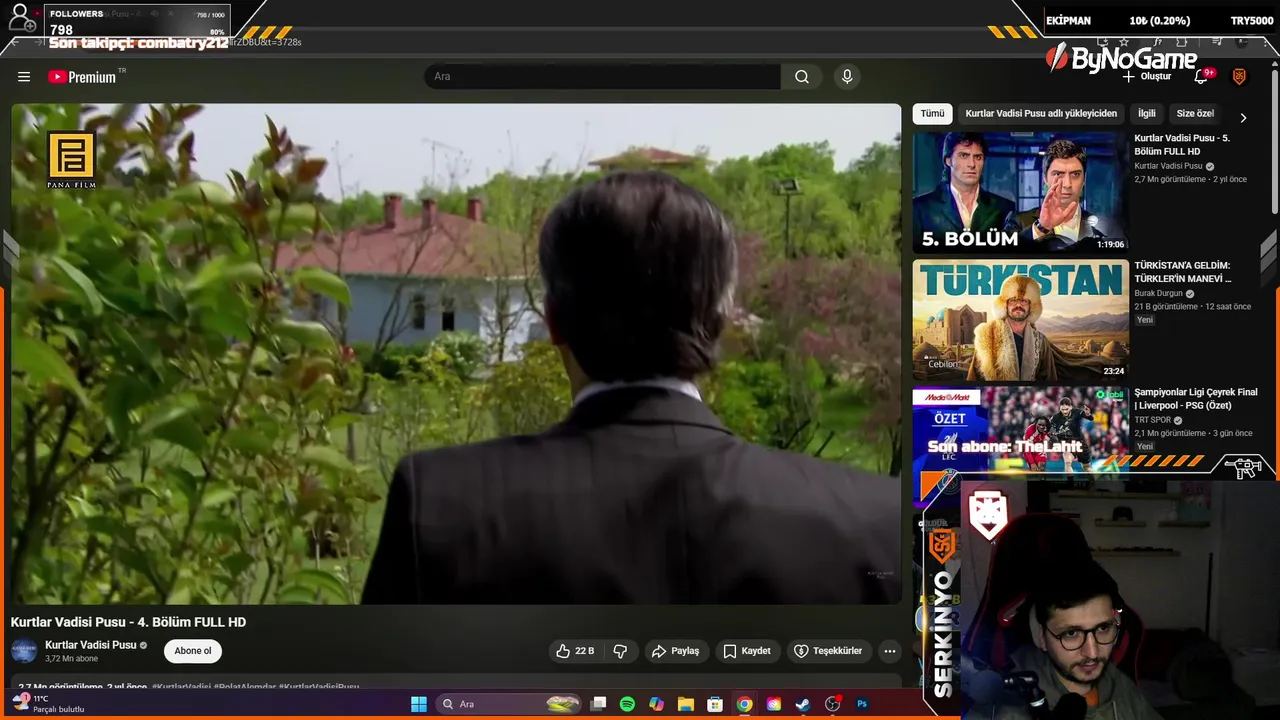The width and height of the screenshot is (1280, 720).
Task: Start voice search with microphone icon
Action: [847, 77]
